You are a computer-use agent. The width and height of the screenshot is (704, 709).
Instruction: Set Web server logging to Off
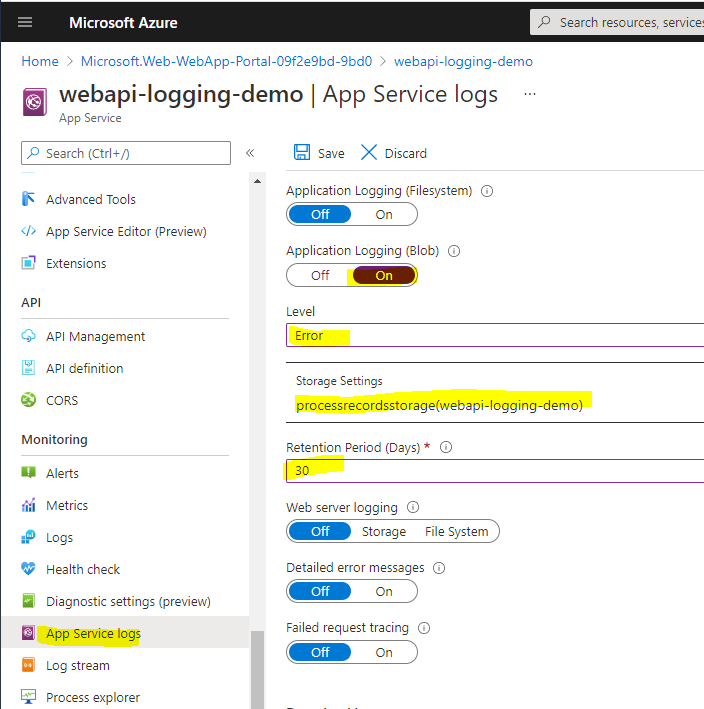pos(320,531)
